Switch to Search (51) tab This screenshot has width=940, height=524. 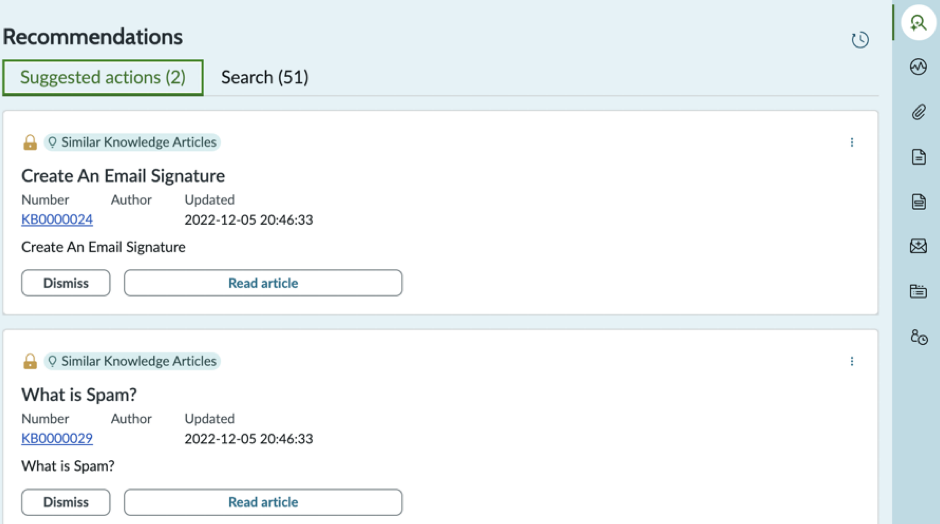264,77
